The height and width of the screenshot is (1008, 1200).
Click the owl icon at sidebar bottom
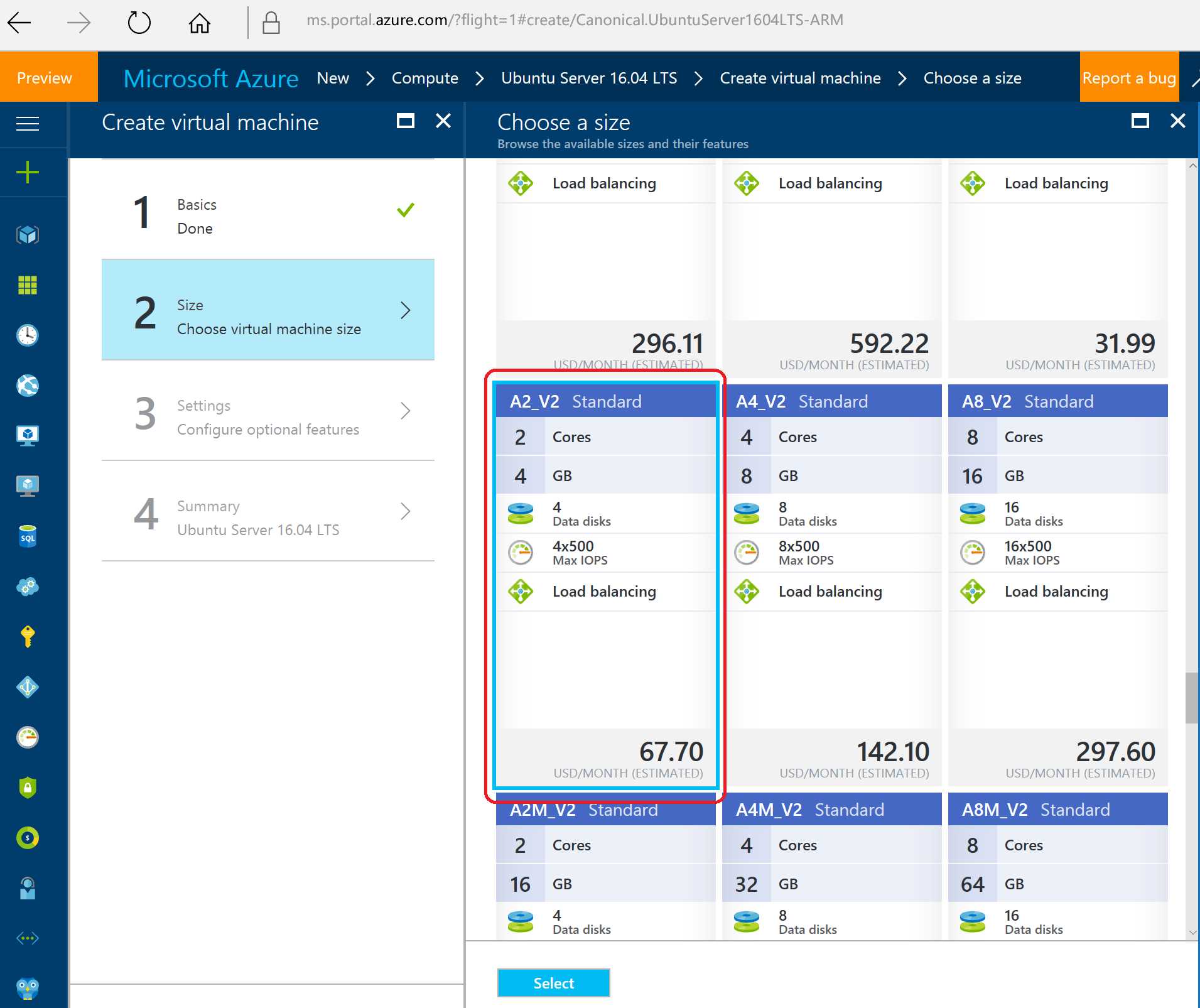28,989
